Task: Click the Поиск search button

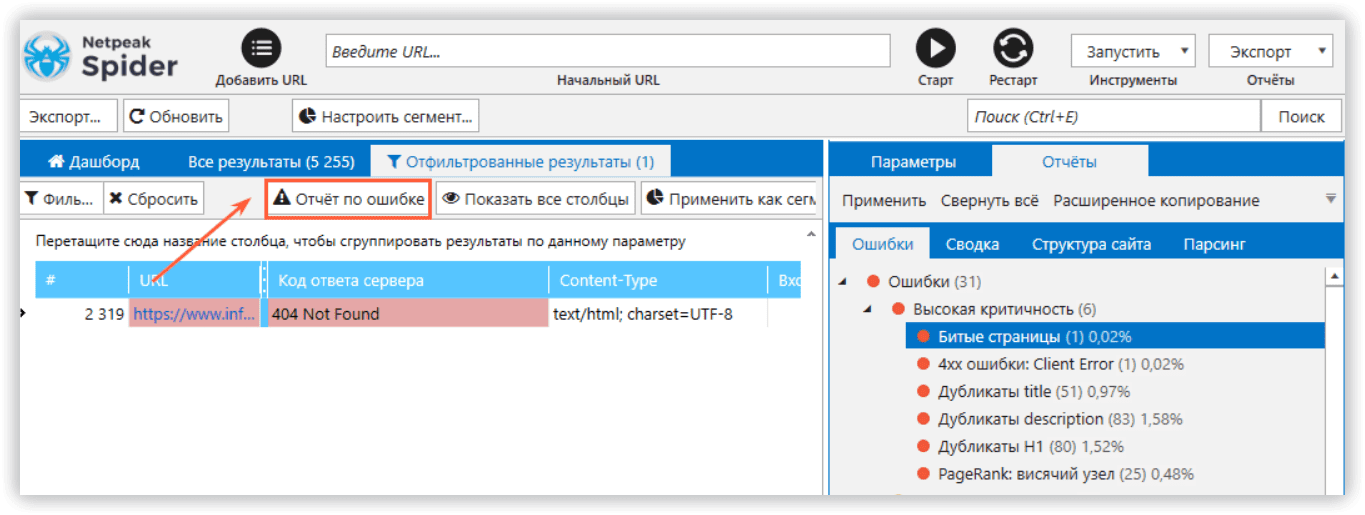Action: pyautogui.click(x=1301, y=116)
